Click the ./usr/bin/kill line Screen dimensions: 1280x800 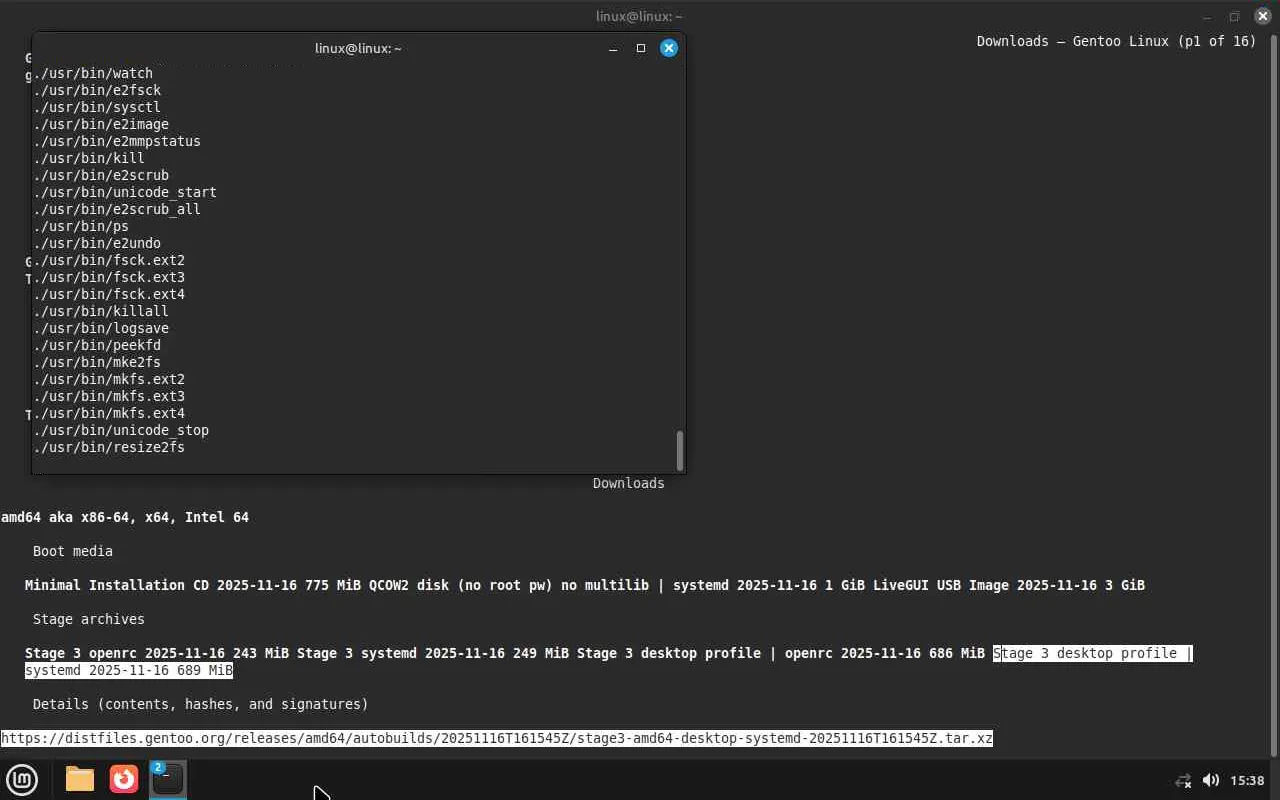coord(89,158)
